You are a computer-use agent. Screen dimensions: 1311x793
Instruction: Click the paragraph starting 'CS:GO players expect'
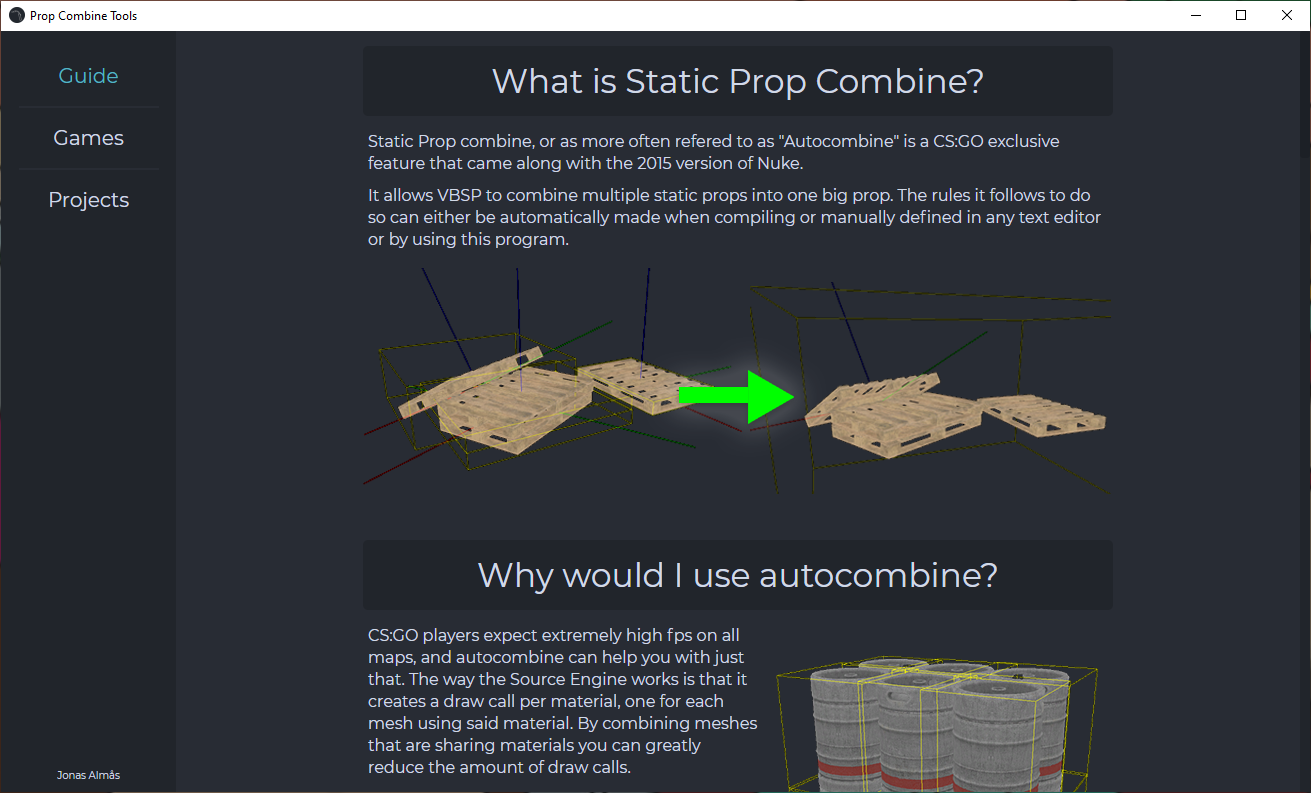[x=563, y=701]
